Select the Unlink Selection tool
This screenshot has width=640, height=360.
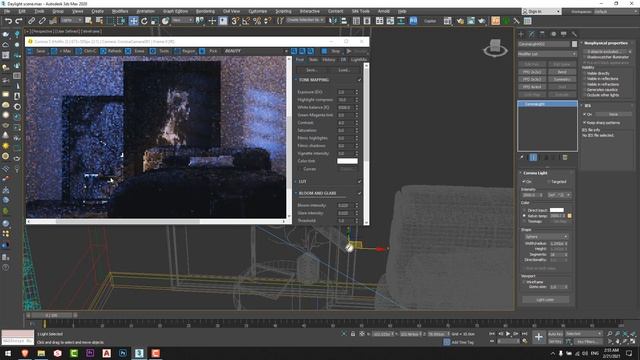point(42,21)
